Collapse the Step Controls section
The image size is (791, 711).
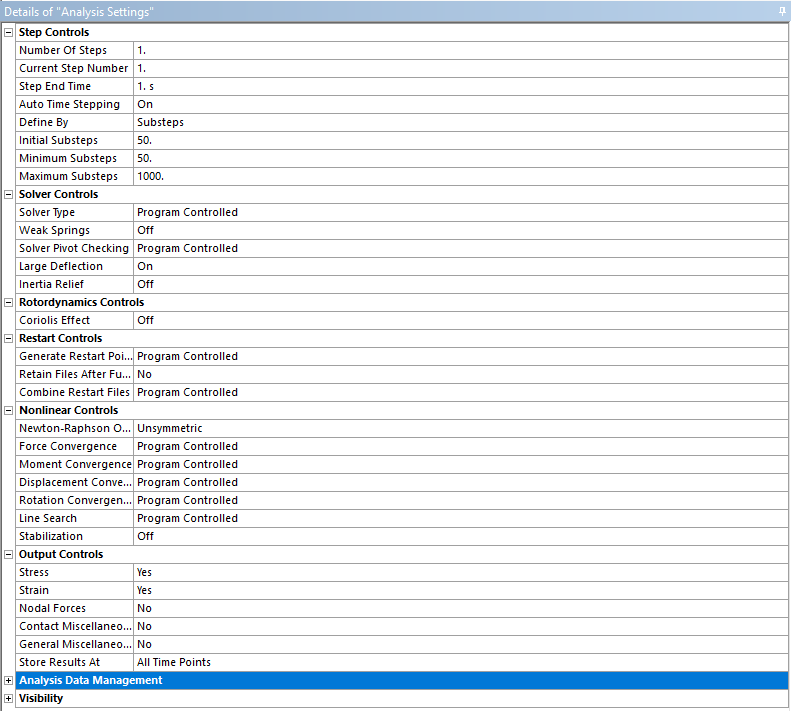coord(9,32)
